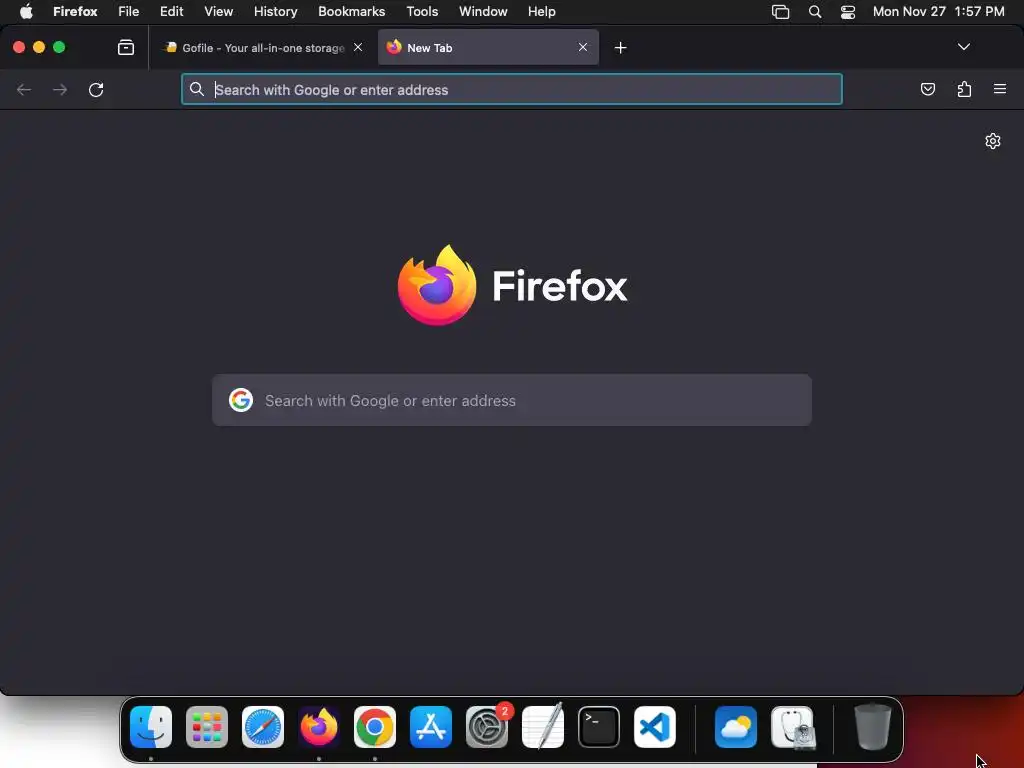Viewport: 1024px width, 768px height.
Task: Open a new tab with plus button
Action: coord(620,48)
